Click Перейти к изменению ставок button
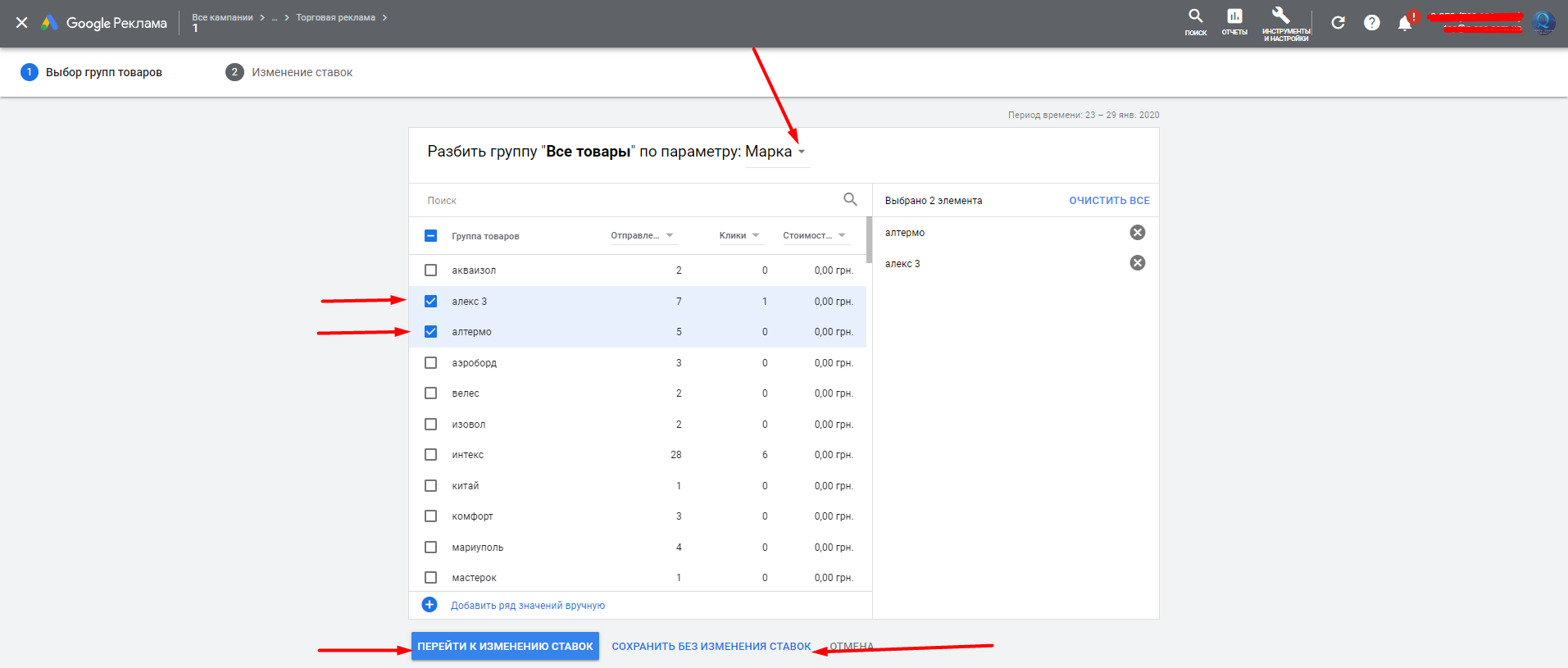Viewport: 1568px width, 668px height. 505,646
